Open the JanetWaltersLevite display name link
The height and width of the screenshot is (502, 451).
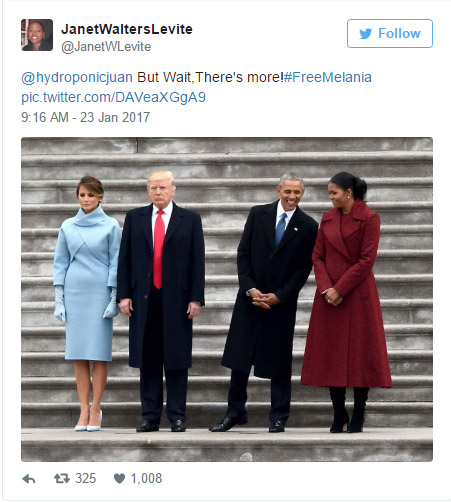[x=127, y=29]
